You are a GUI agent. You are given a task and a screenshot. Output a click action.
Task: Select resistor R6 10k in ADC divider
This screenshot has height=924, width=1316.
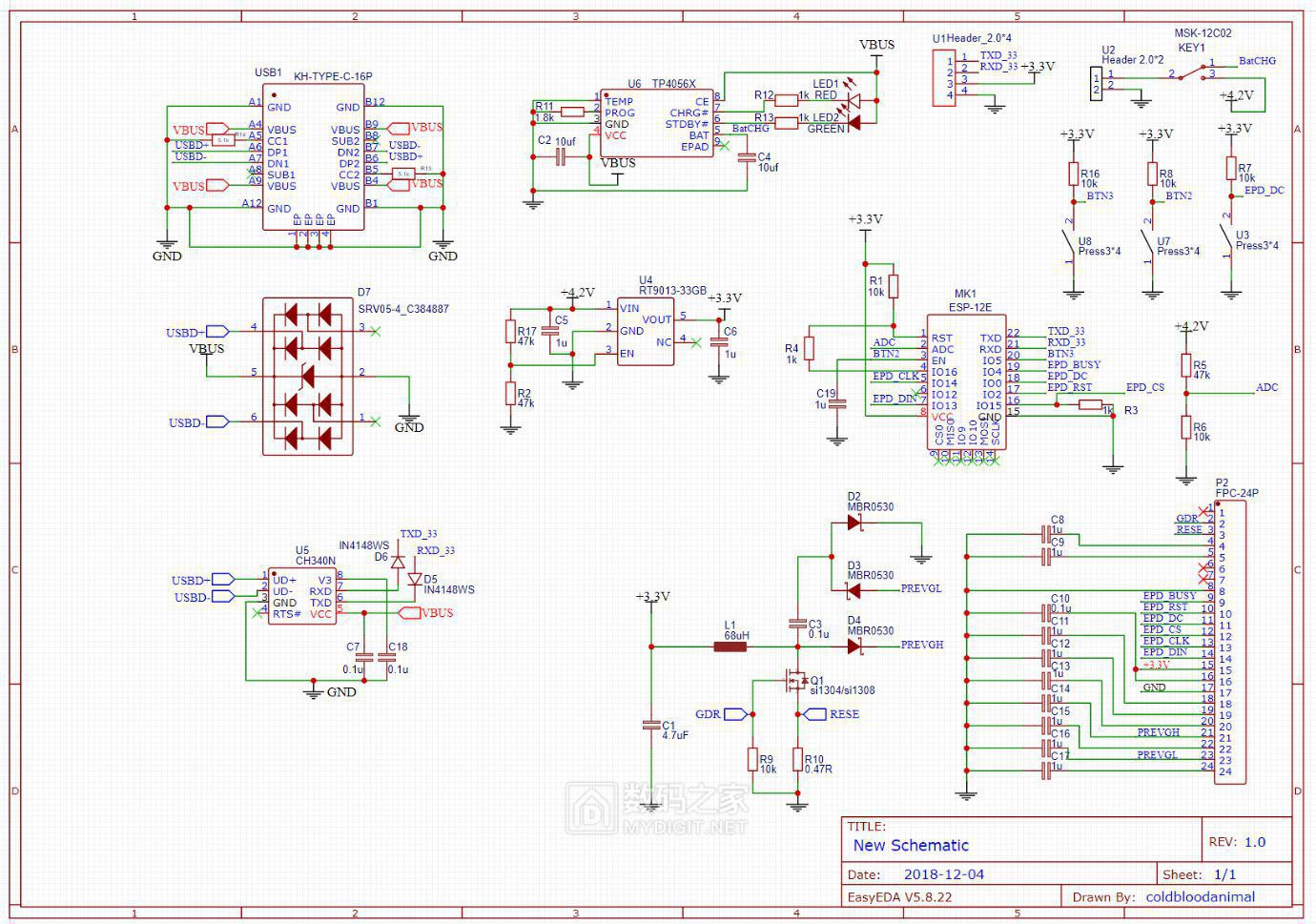point(1186,427)
